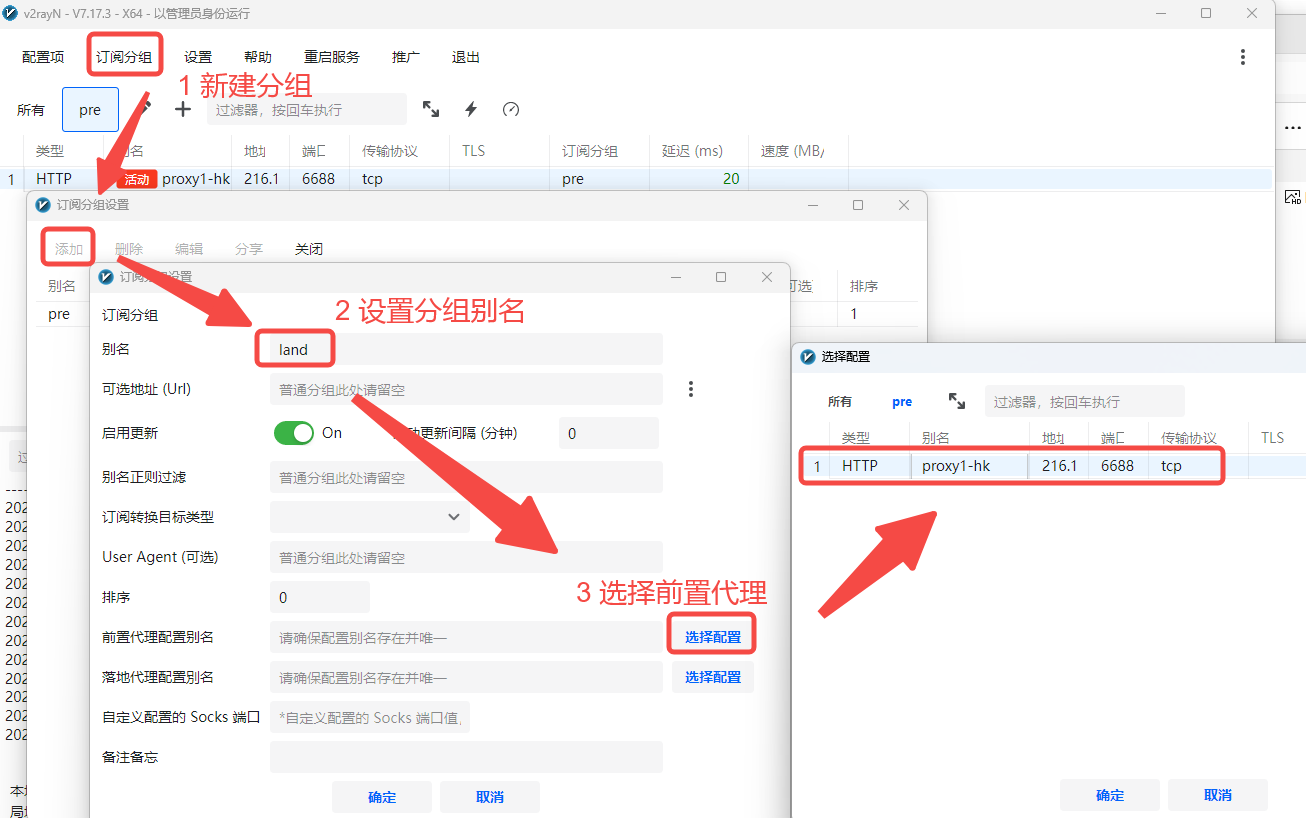Click the 自定义配置的 Socks 端口 field

click(x=370, y=717)
